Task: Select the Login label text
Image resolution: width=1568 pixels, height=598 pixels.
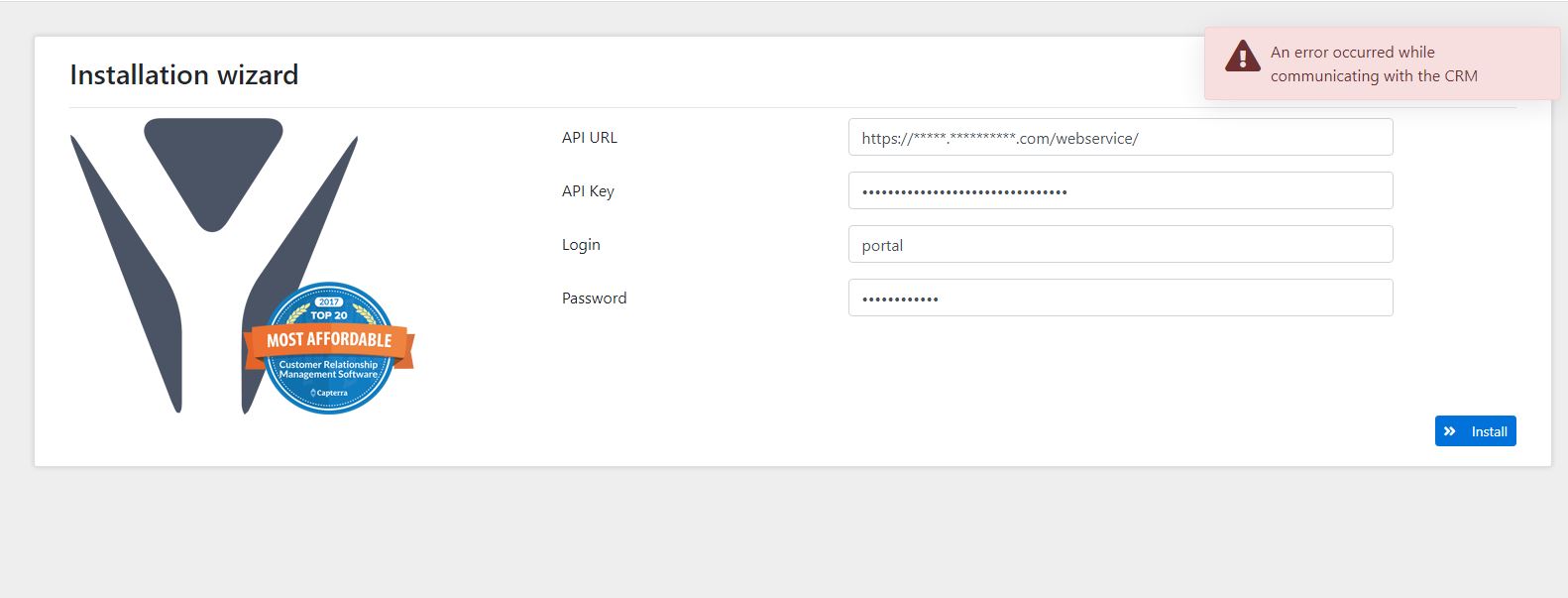Action: (581, 244)
